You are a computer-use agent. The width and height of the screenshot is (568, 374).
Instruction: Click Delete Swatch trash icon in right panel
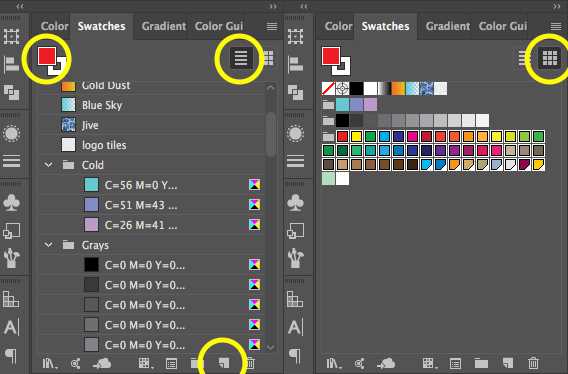click(533, 363)
